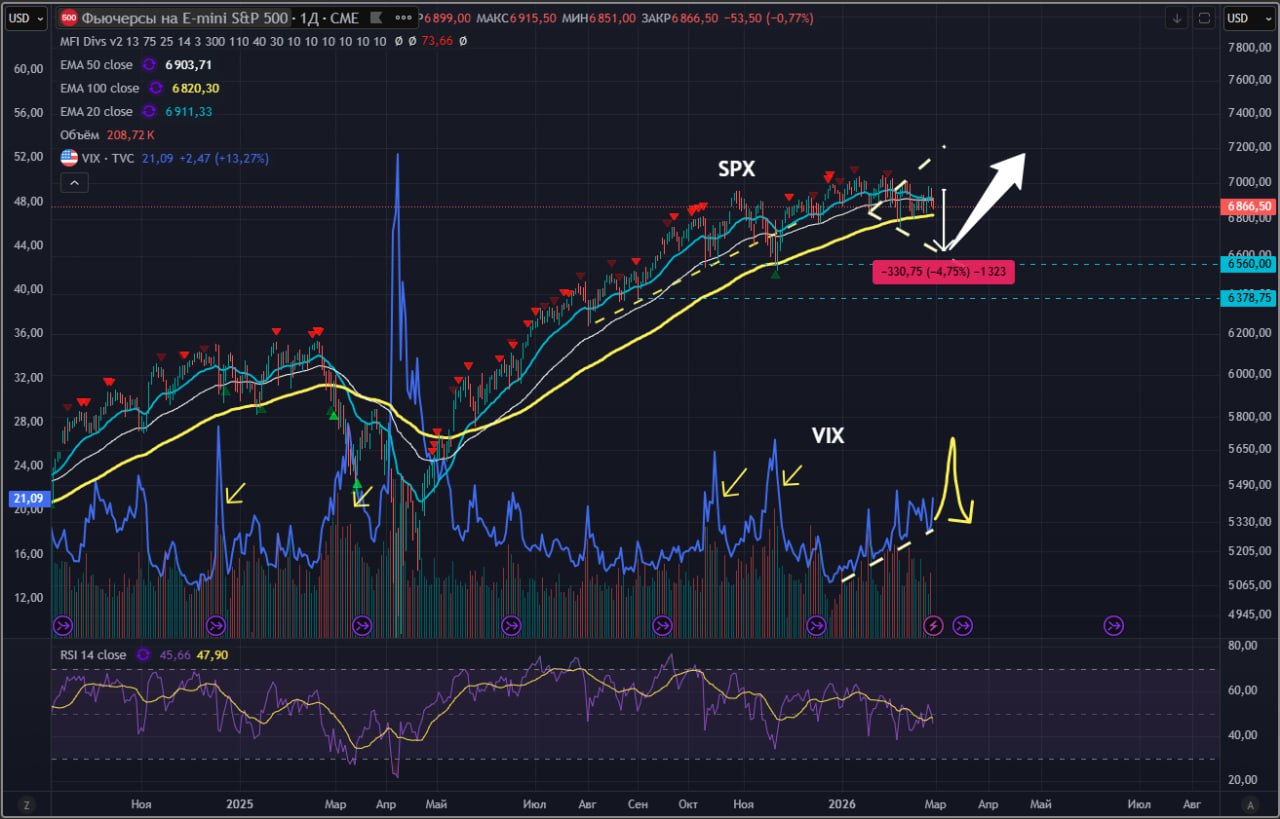Image resolution: width=1280 pixels, height=819 pixels.
Task: Click the US flag icon beside VIX
Action: [x=69, y=158]
